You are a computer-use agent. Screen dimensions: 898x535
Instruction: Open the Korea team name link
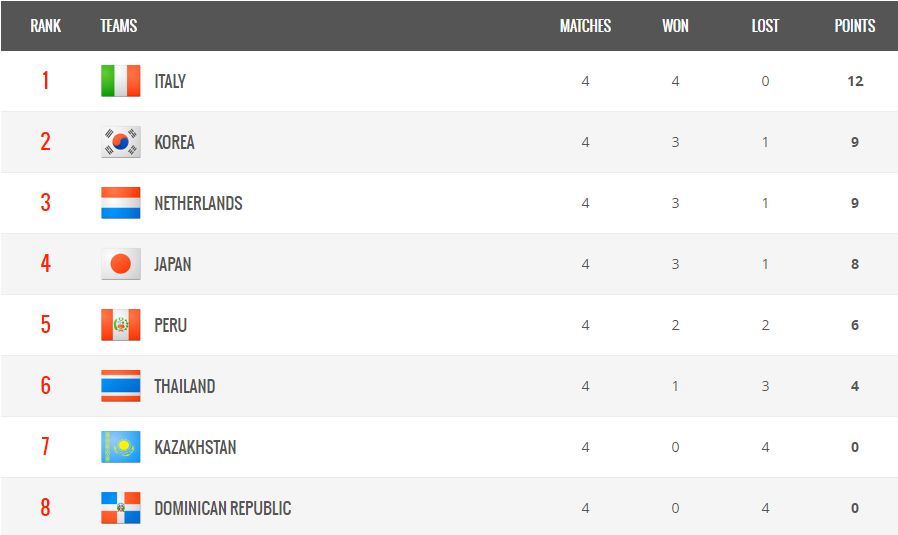[x=174, y=142]
